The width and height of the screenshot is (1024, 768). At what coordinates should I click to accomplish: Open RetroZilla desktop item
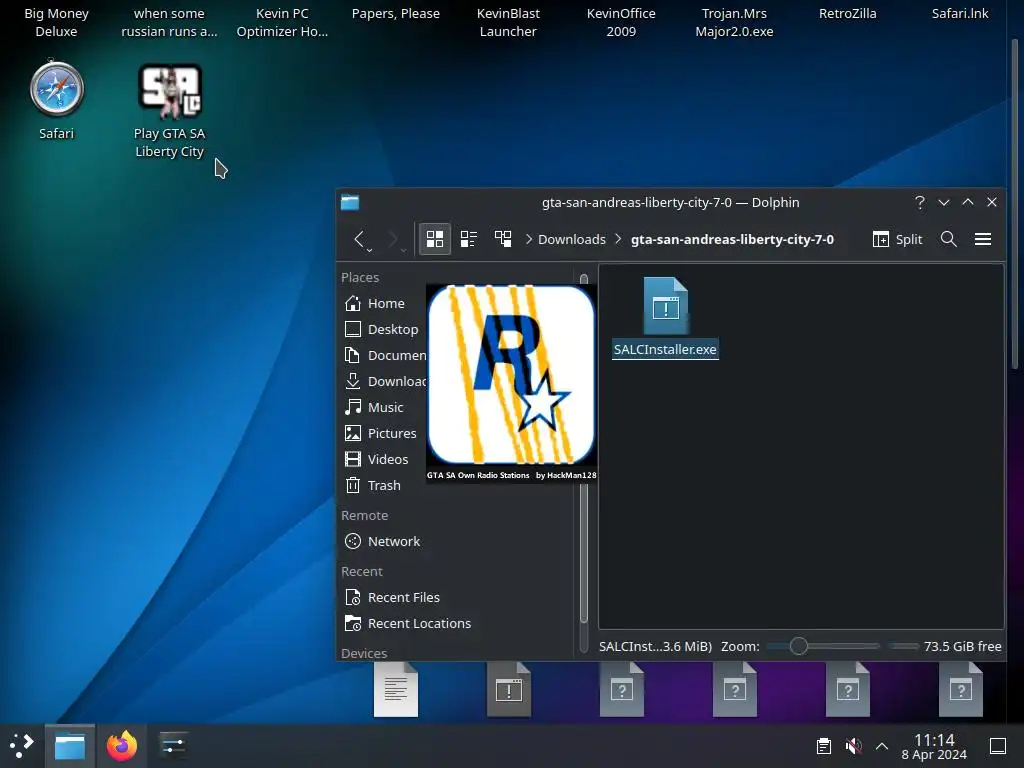(848, 13)
